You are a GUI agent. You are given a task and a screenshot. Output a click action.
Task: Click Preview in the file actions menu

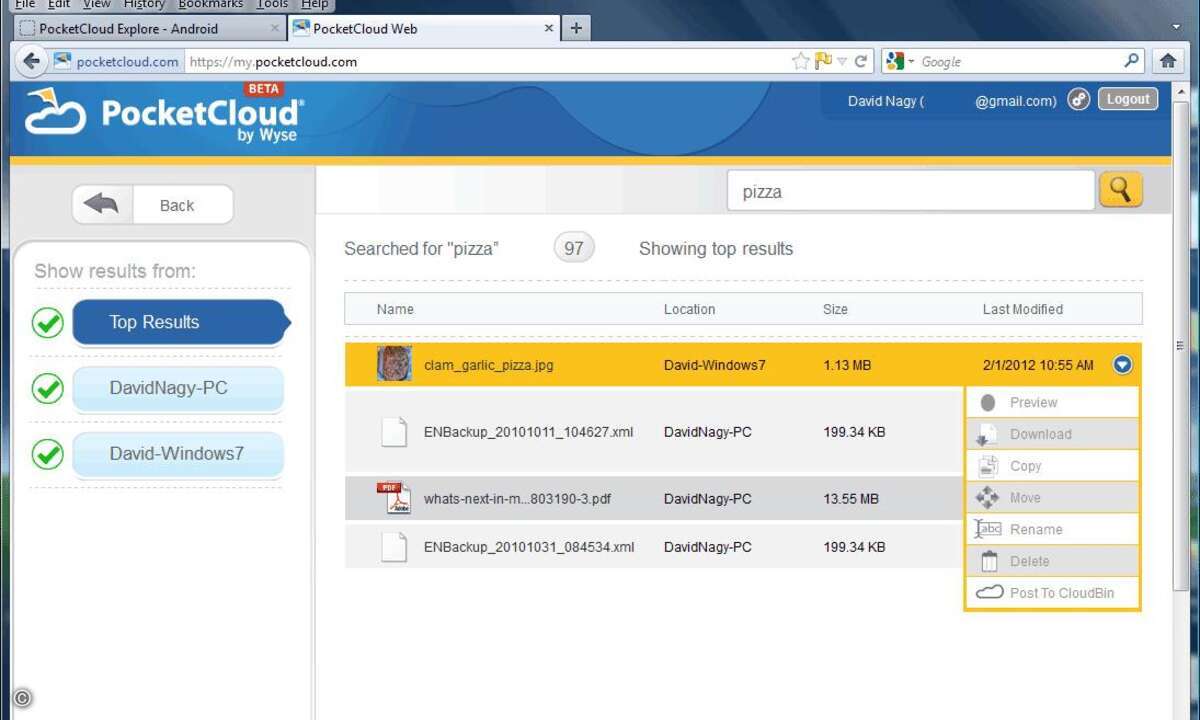click(1052, 402)
